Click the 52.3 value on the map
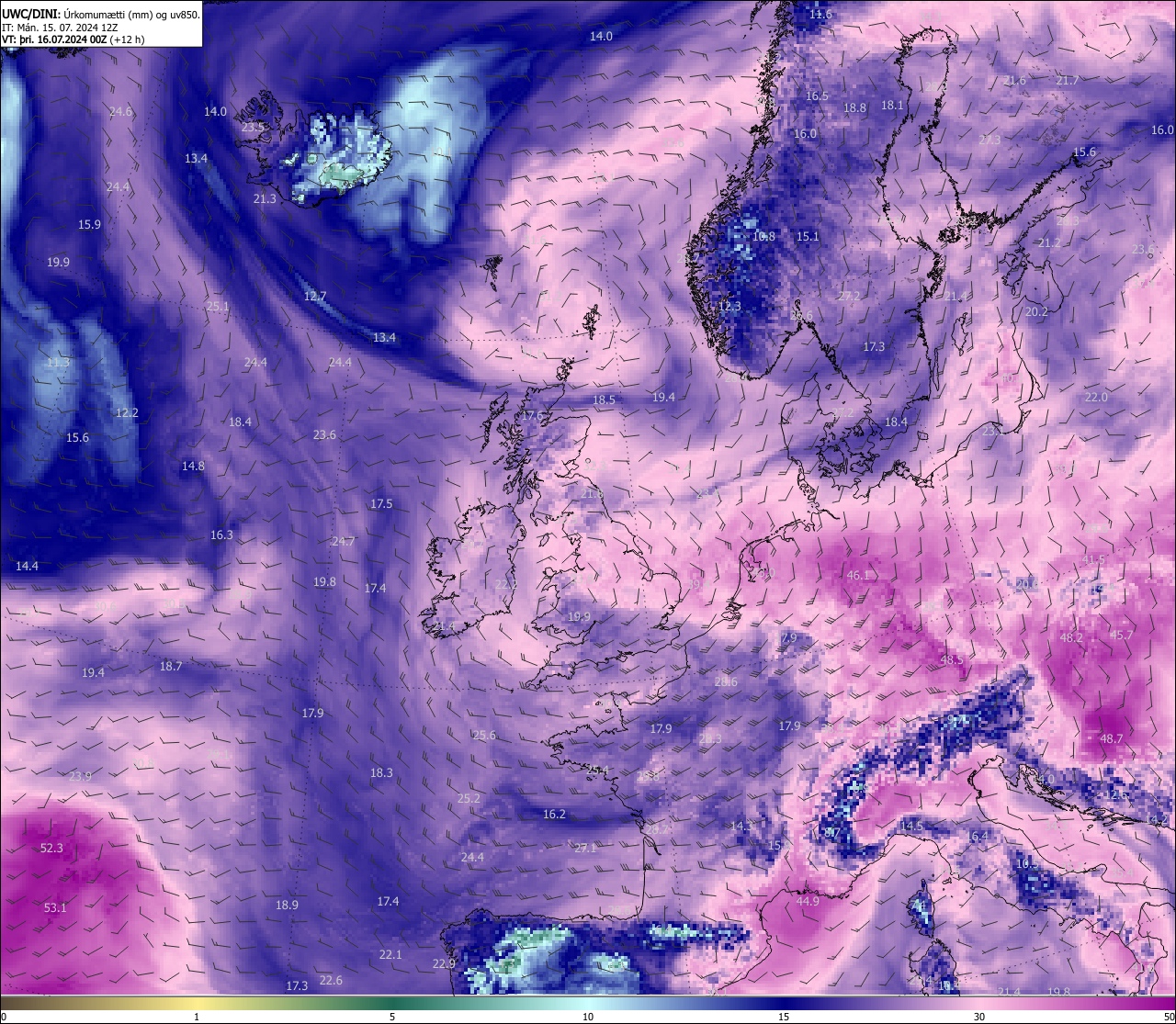Viewport: 1176px width, 1024px height. [x=51, y=848]
